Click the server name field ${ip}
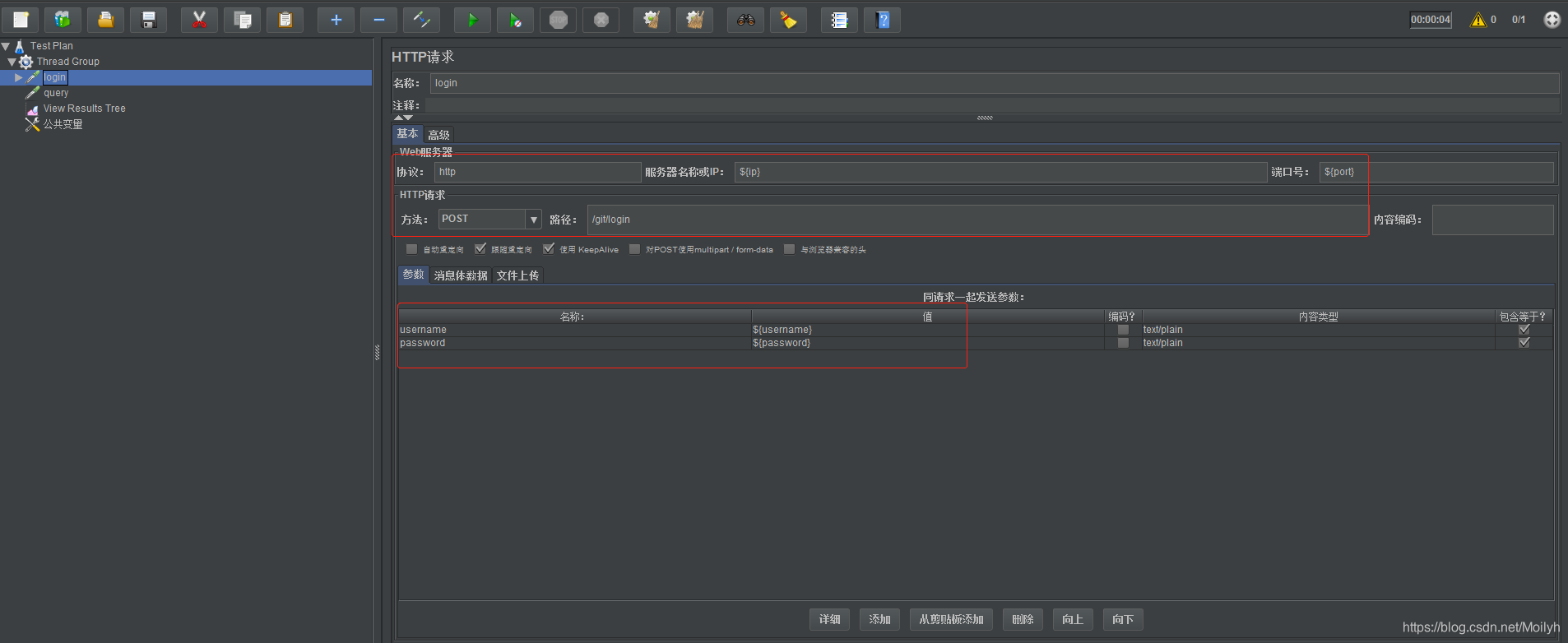The image size is (1568, 643). [1000, 172]
